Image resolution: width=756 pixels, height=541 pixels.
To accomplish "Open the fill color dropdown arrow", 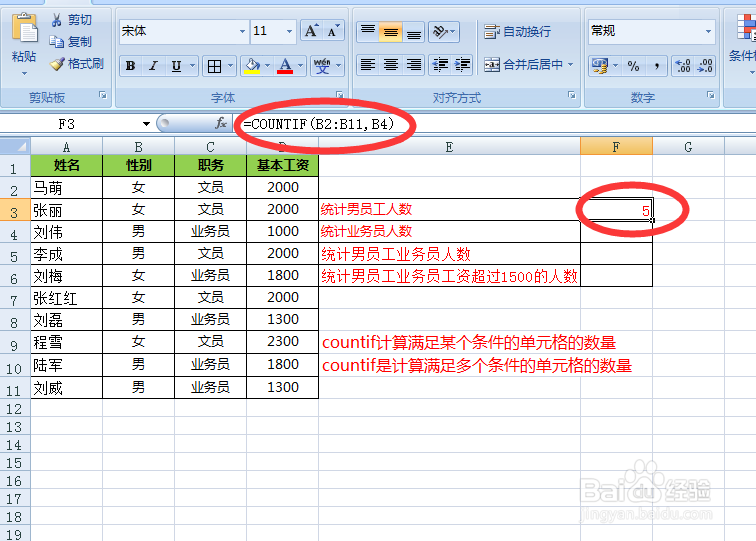I will pos(268,66).
